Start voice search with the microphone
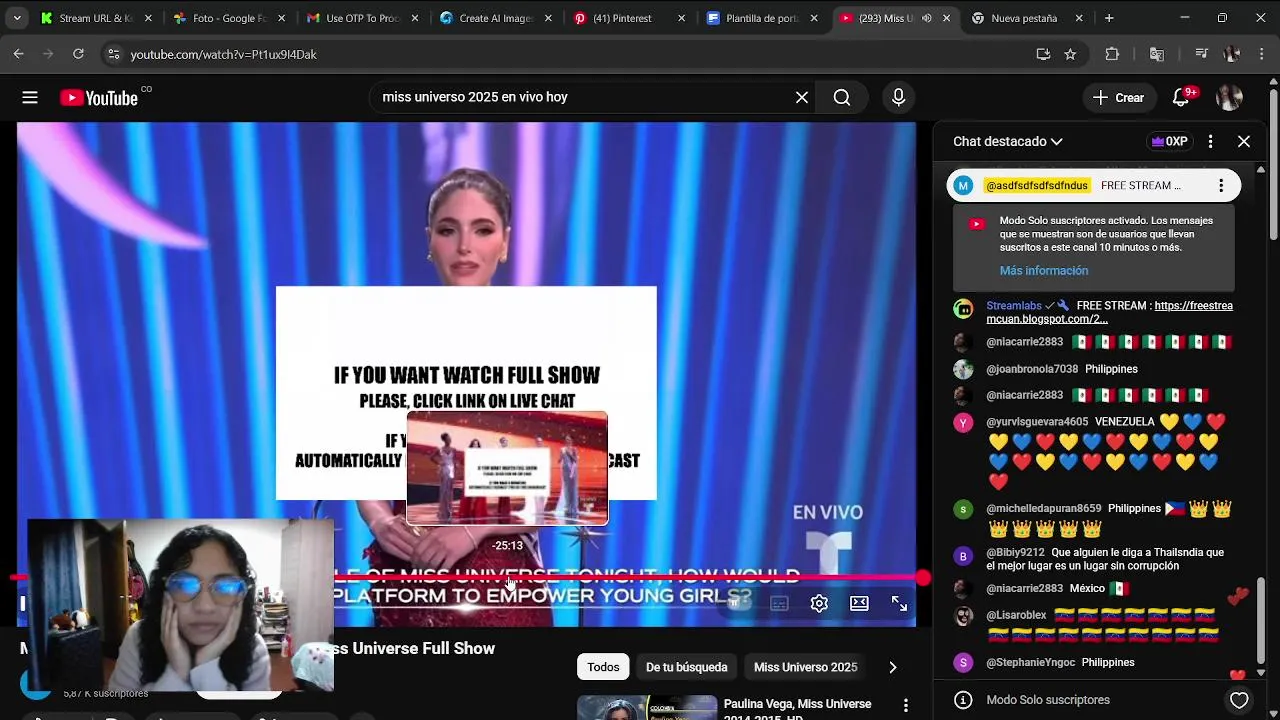 [x=898, y=97]
